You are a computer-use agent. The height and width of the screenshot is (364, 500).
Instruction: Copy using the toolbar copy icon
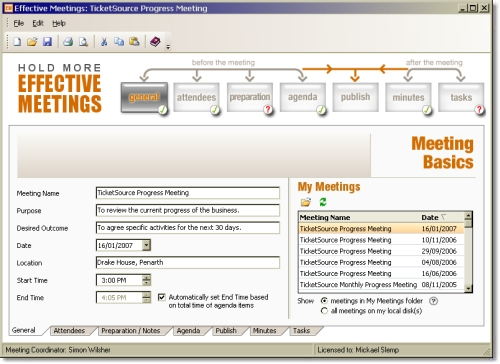point(119,42)
